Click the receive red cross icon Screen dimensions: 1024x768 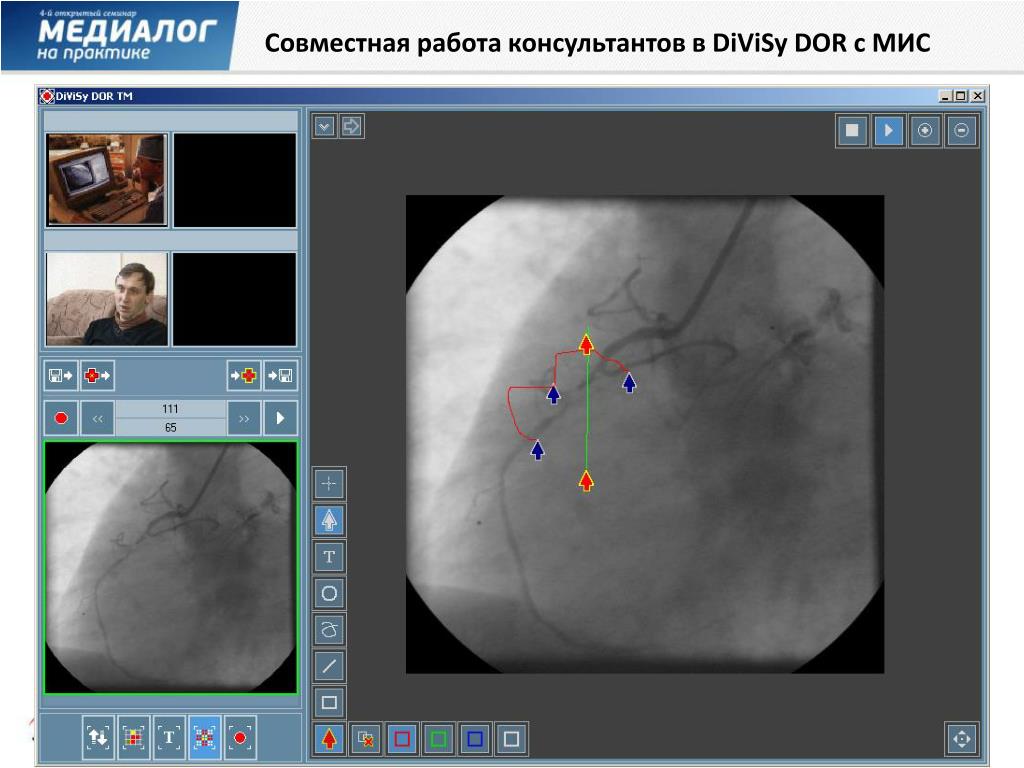point(244,376)
